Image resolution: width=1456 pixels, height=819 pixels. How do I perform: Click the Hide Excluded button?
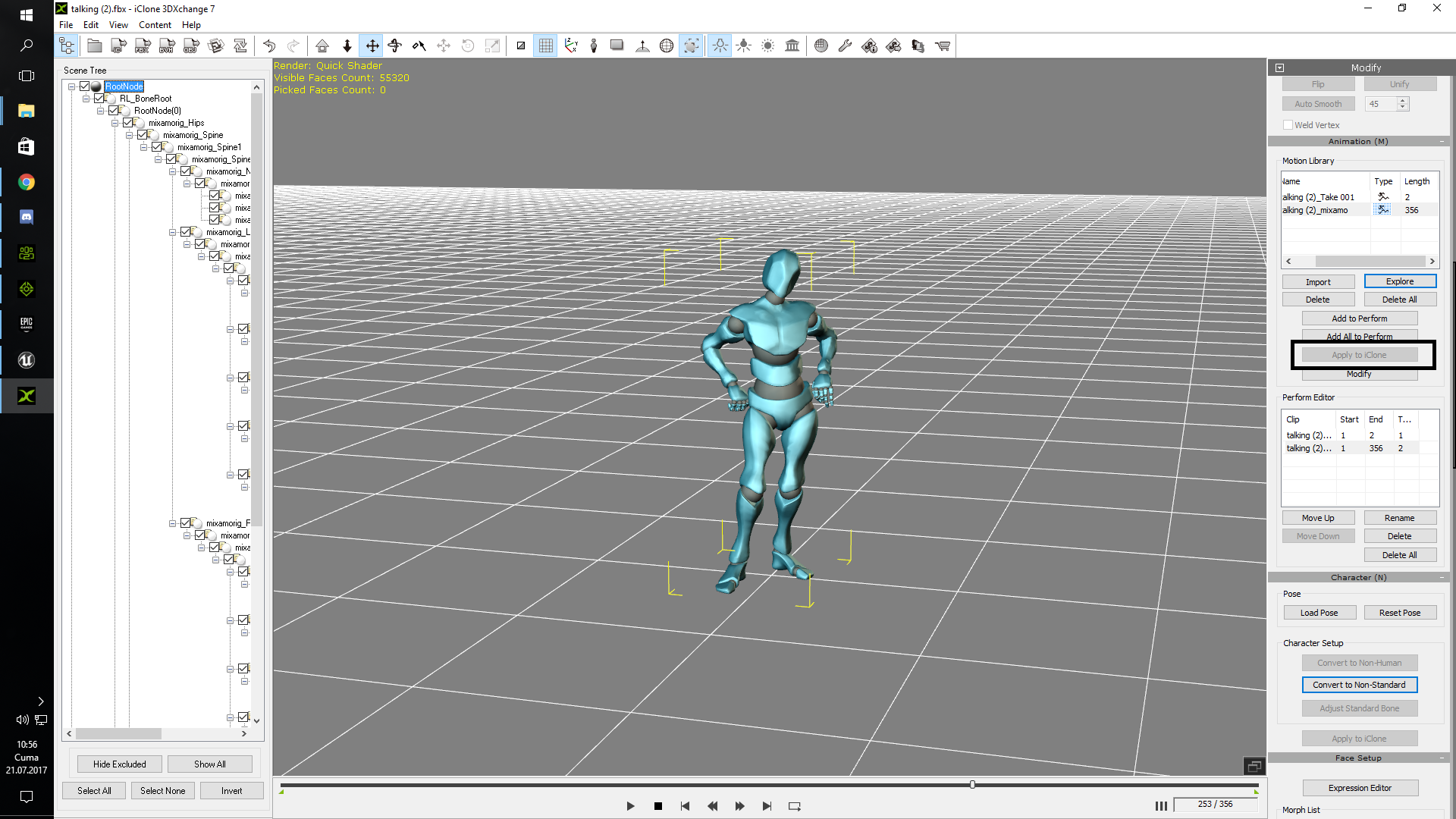click(119, 764)
